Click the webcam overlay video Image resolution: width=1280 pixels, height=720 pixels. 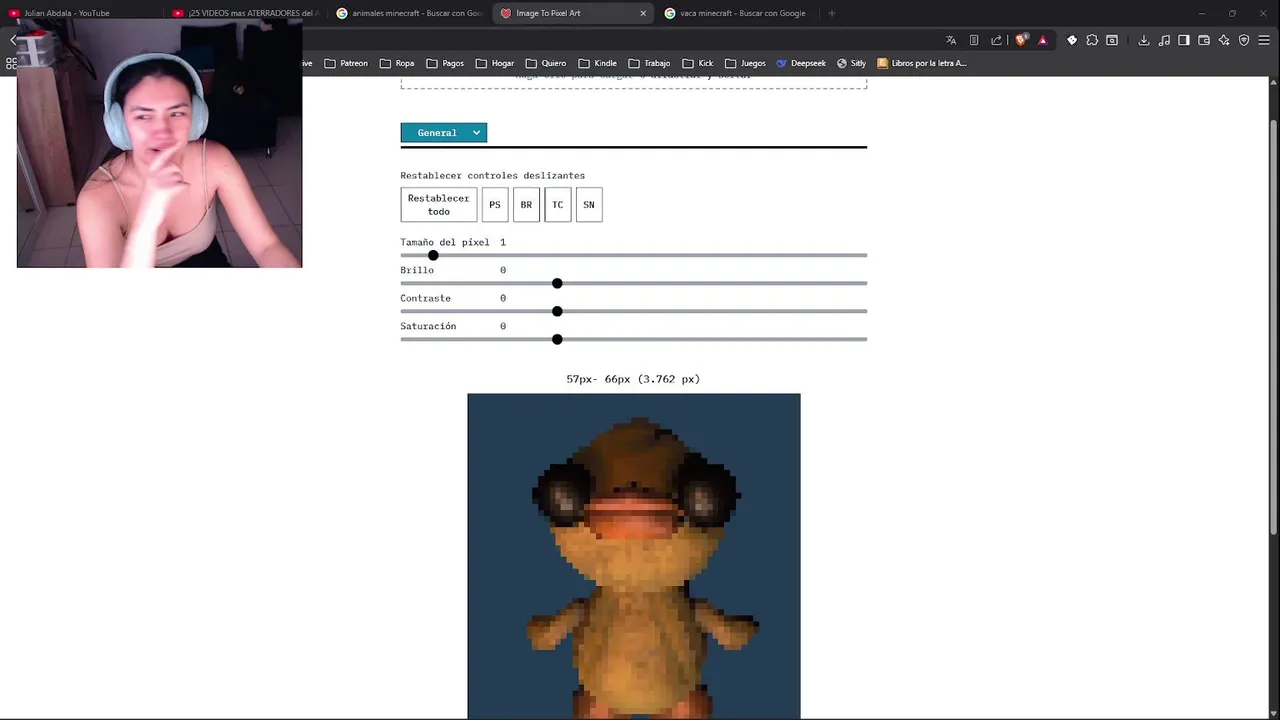point(159,143)
